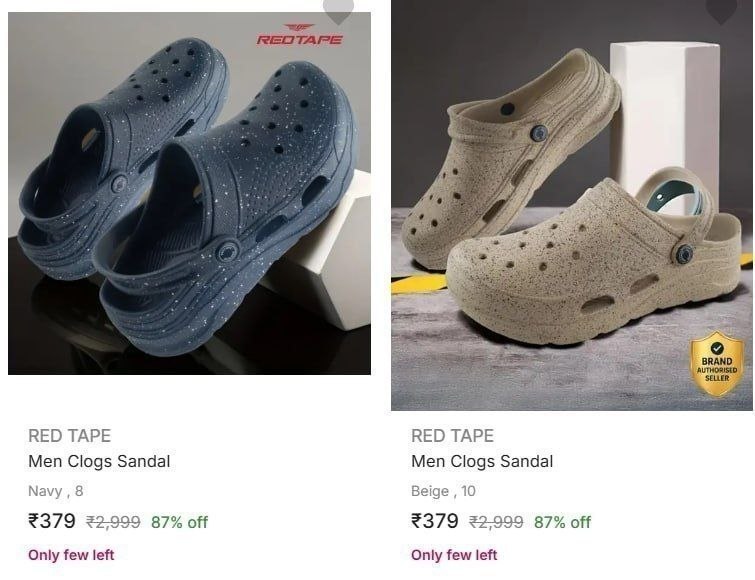Click Only few left under beige clogs
Image resolution: width=755 pixels, height=580 pixels.
[454, 555]
